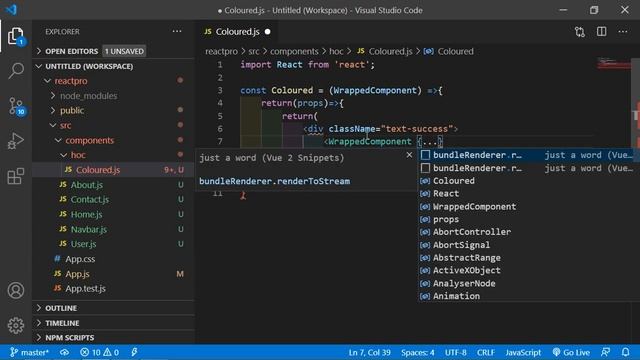Open Coloured.js in the file tree
Image resolution: width=640 pixels, height=360 pixels.
[x=113, y=170]
